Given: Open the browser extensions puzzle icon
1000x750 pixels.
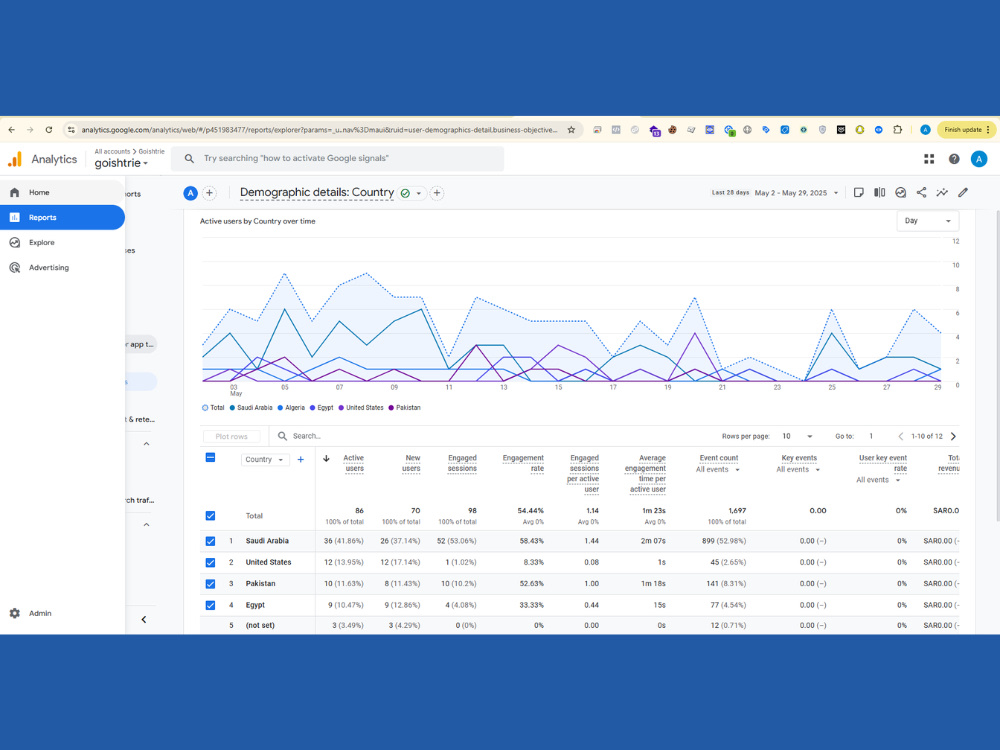Looking at the screenshot, I should 897,129.
